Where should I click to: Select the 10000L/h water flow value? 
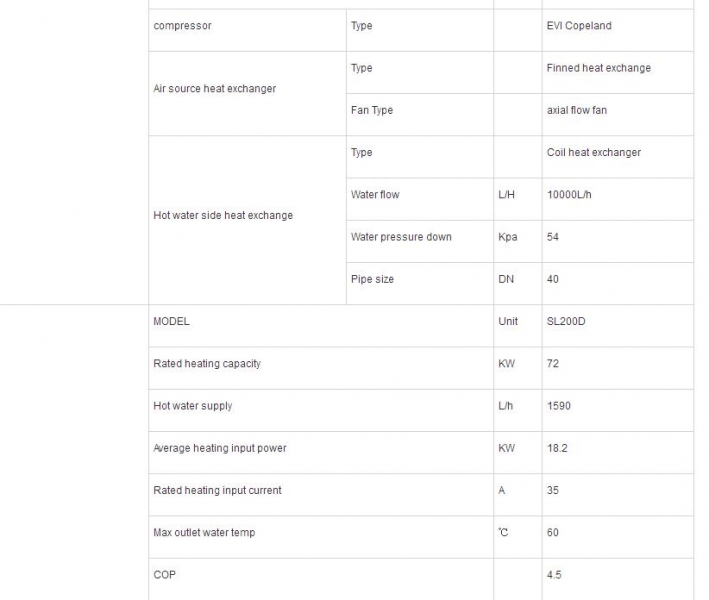click(569, 195)
